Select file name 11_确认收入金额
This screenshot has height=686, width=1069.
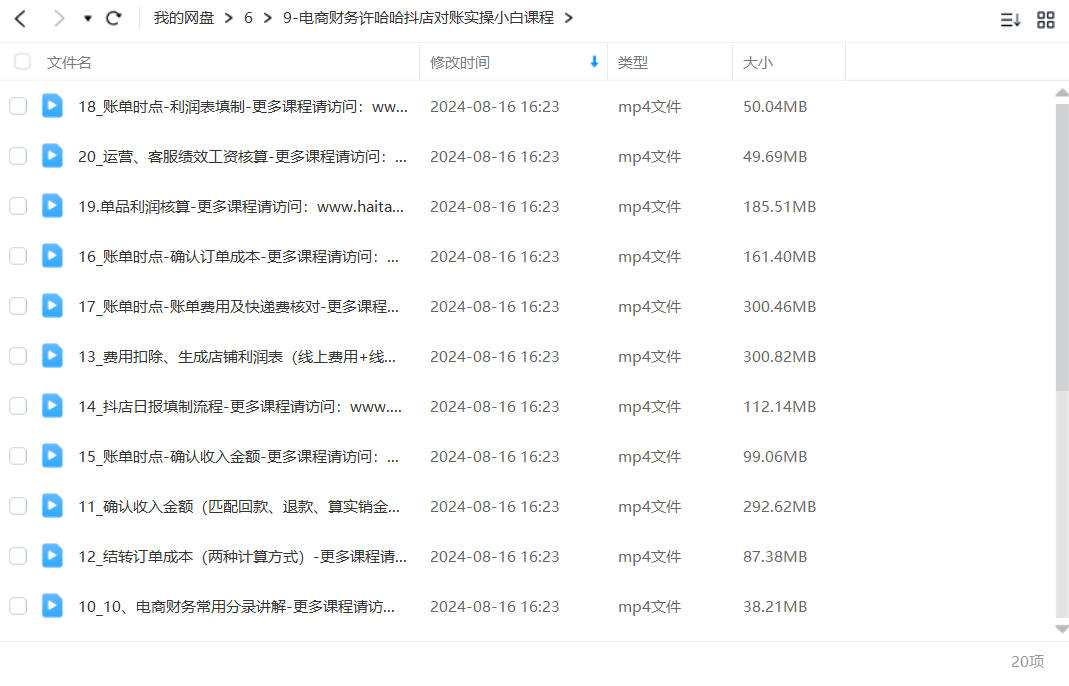click(x=239, y=507)
